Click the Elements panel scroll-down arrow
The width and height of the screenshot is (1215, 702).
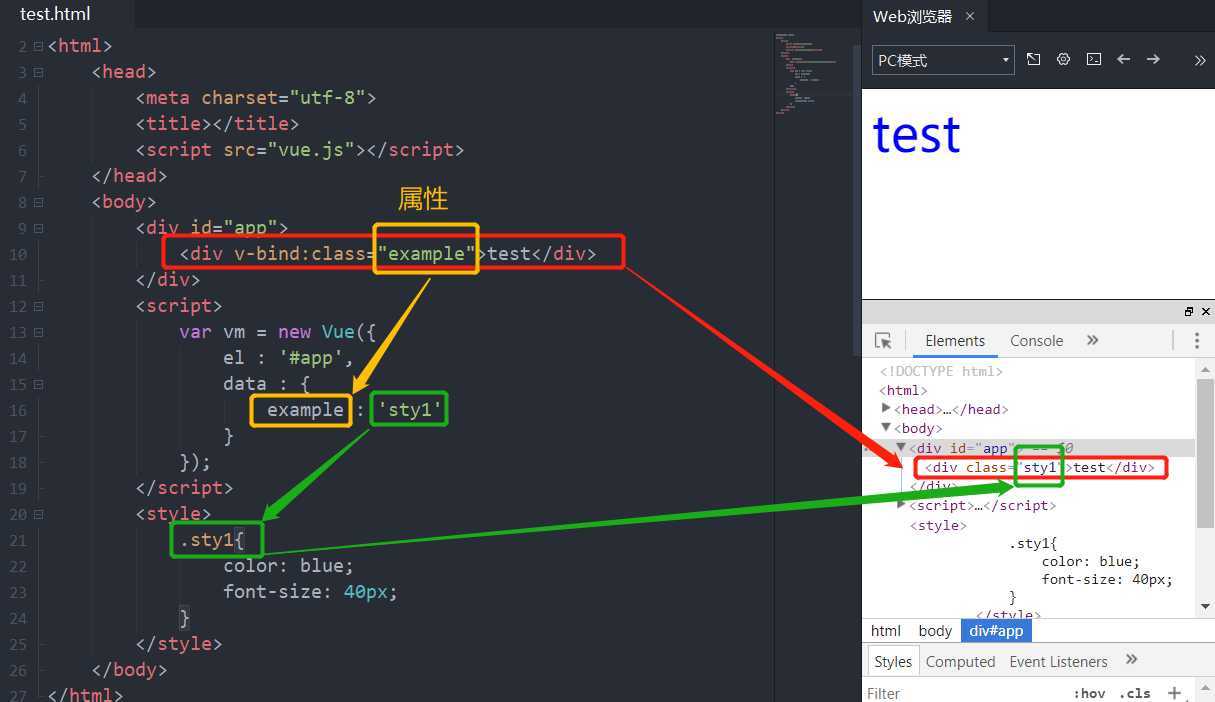click(1205, 606)
